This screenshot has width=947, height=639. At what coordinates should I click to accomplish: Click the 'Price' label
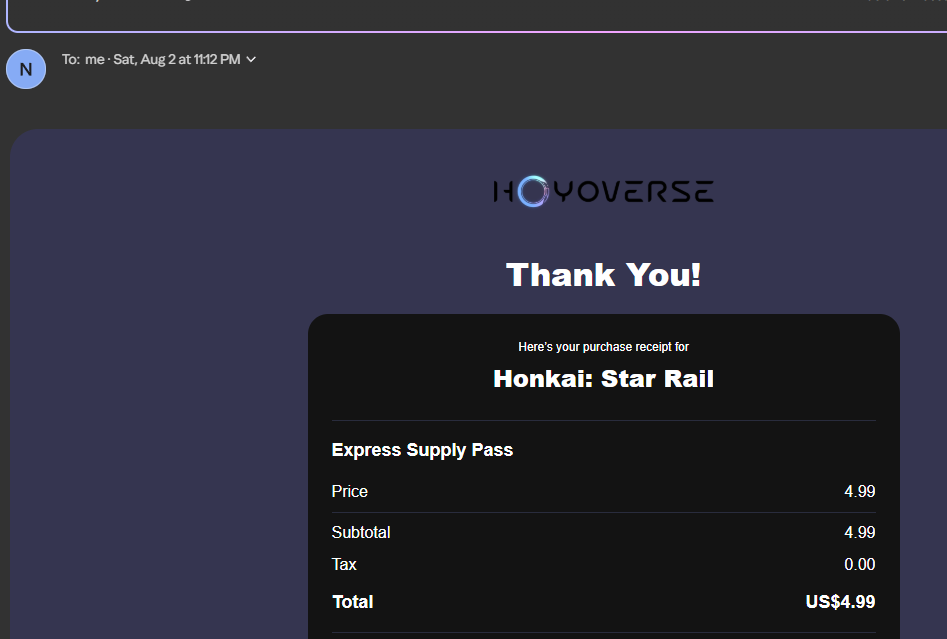pos(350,491)
